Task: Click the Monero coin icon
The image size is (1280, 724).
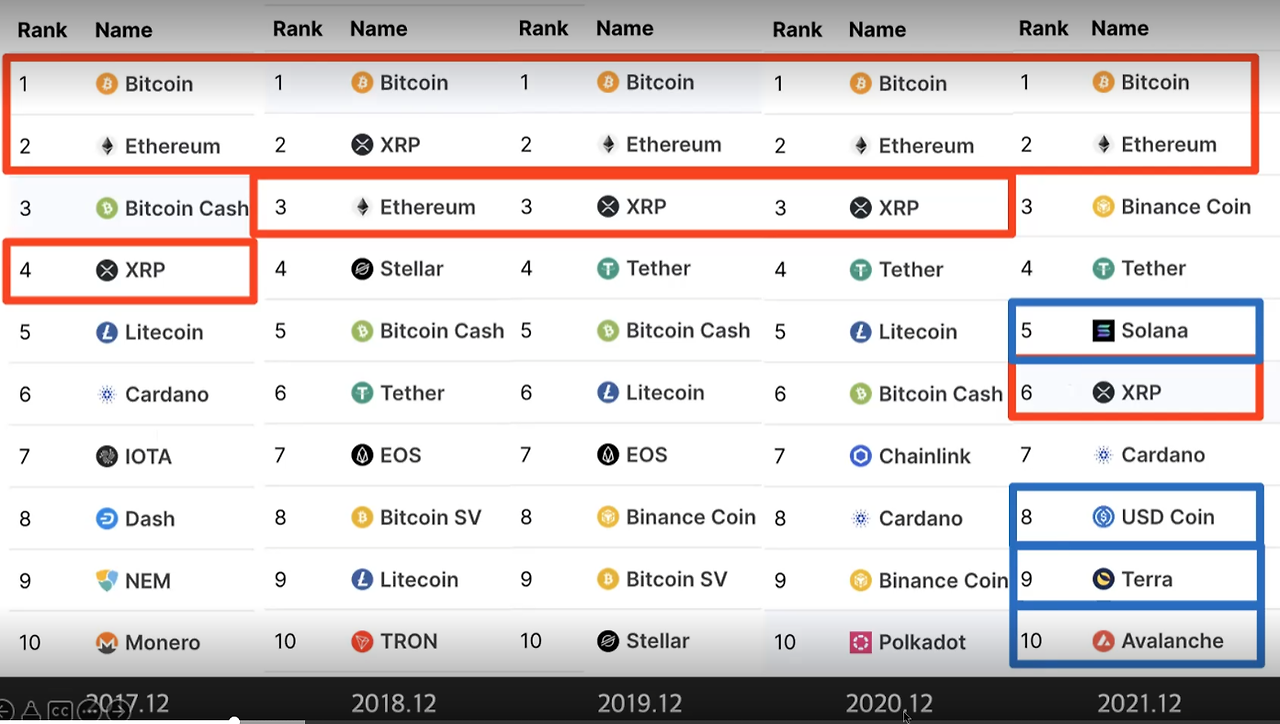Action: click(107, 643)
